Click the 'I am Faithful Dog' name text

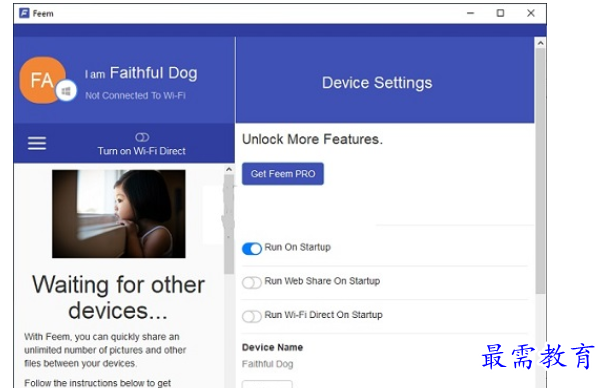pyautogui.click(x=141, y=73)
